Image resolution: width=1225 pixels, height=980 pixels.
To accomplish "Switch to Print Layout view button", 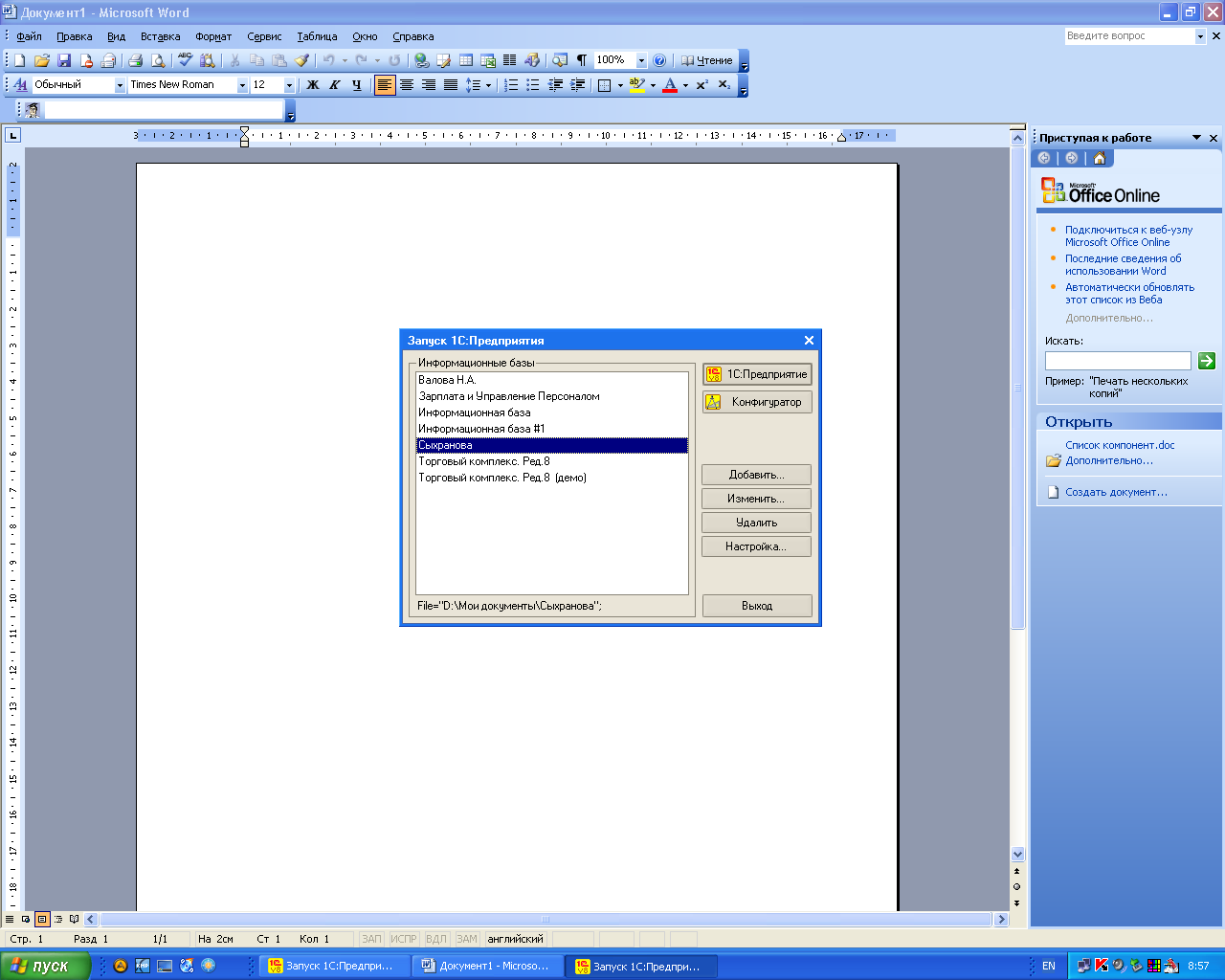I will (x=42, y=919).
